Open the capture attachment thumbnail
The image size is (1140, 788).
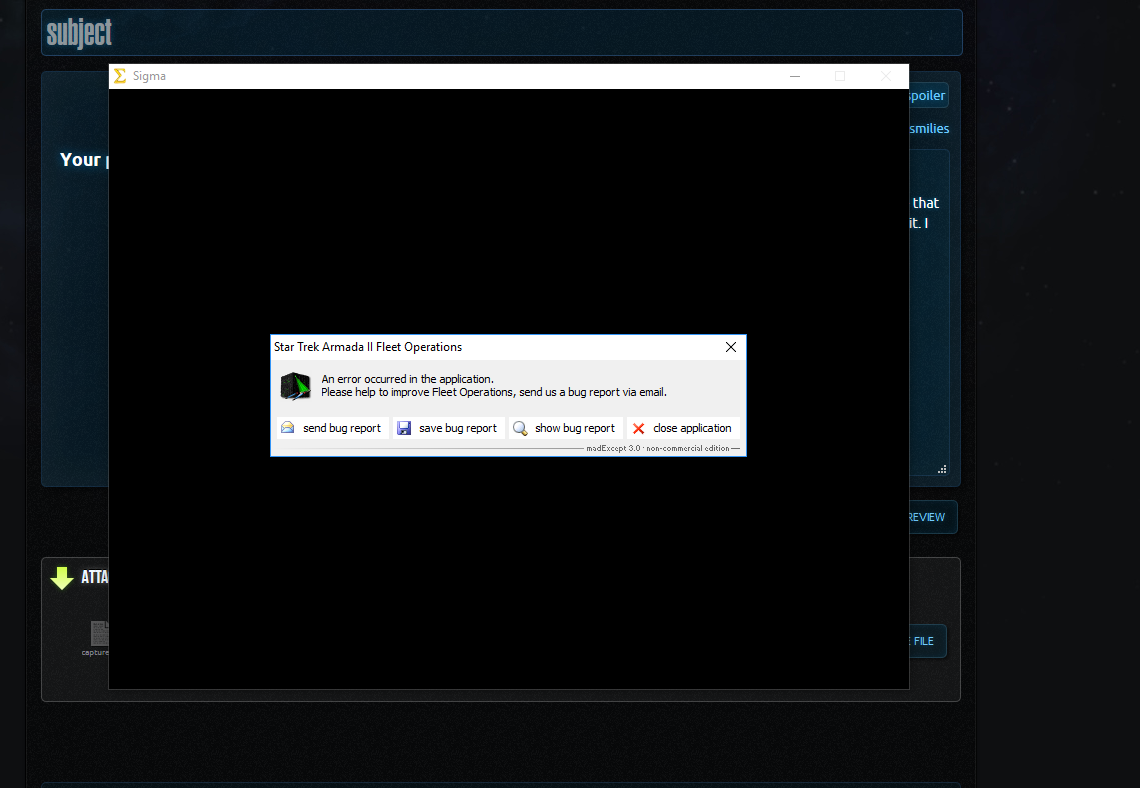(100, 633)
